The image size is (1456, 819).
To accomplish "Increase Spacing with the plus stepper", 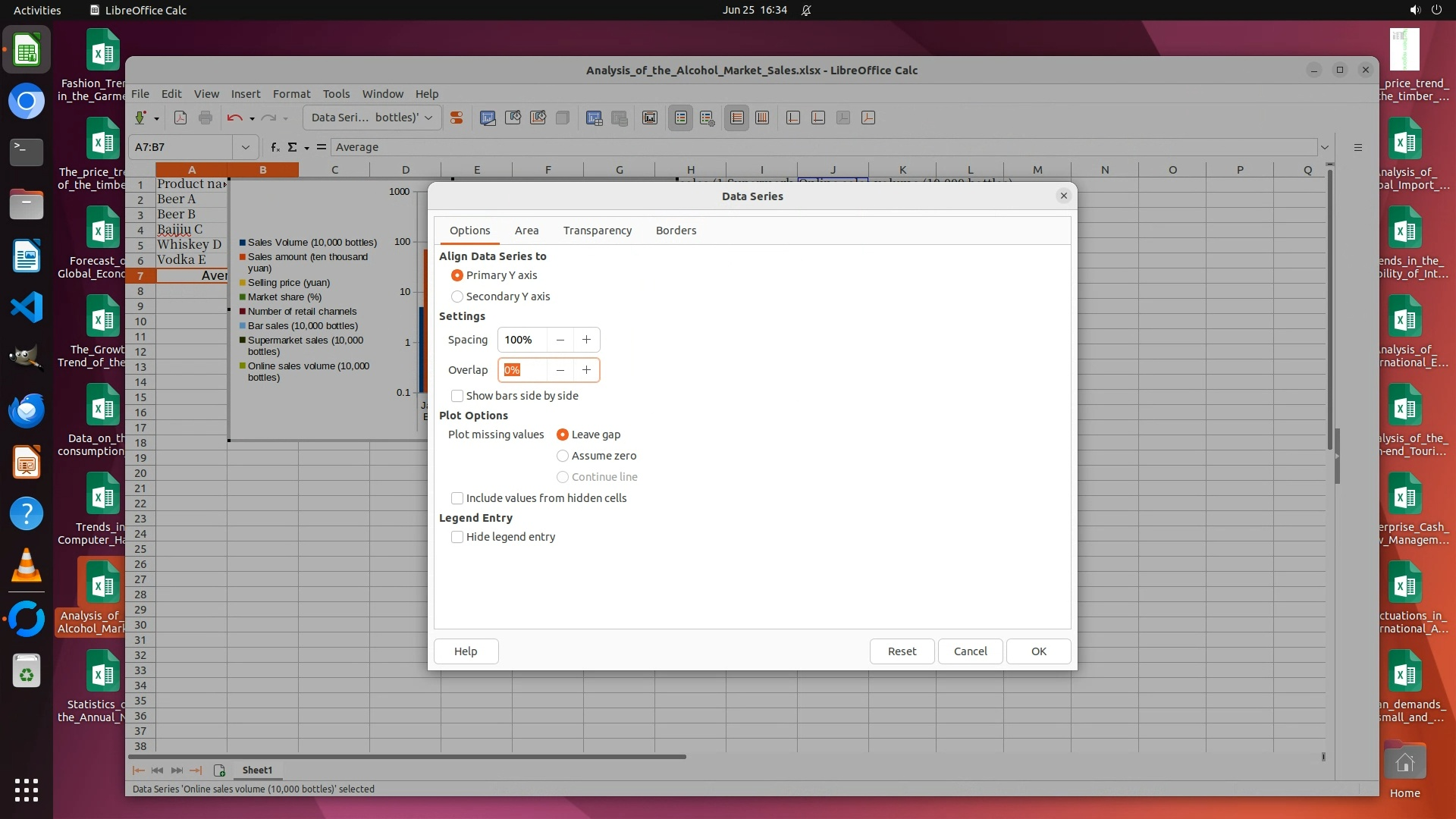I will 586,340.
